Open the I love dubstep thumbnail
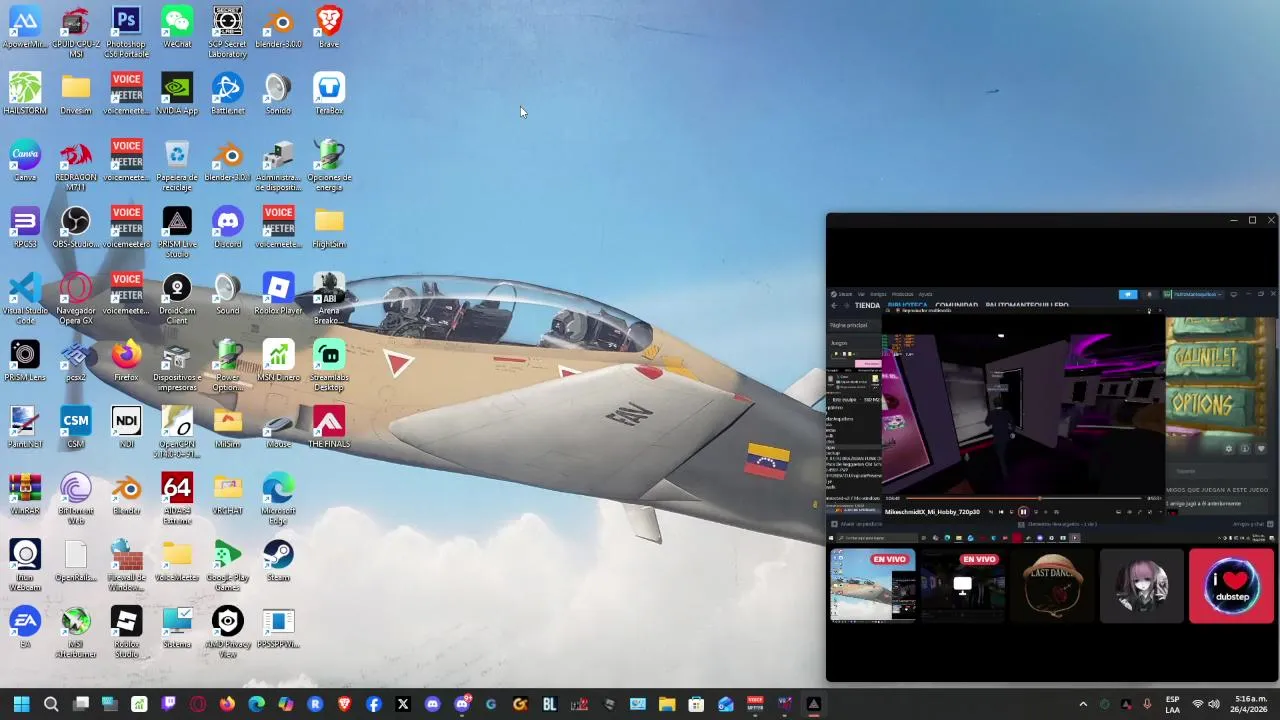 pyautogui.click(x=1232, y=585)
